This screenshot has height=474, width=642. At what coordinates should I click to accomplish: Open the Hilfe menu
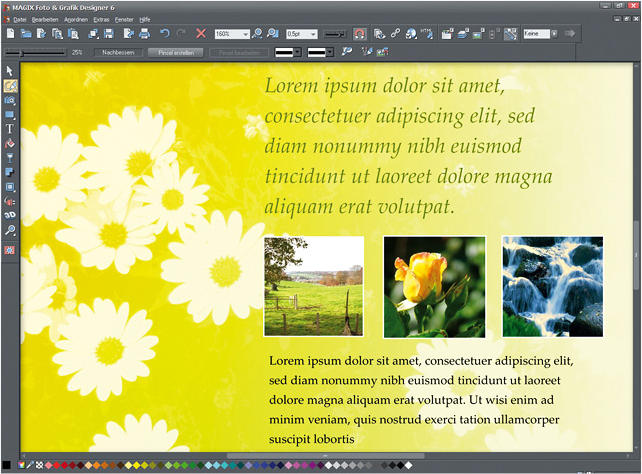coord(145,20)
